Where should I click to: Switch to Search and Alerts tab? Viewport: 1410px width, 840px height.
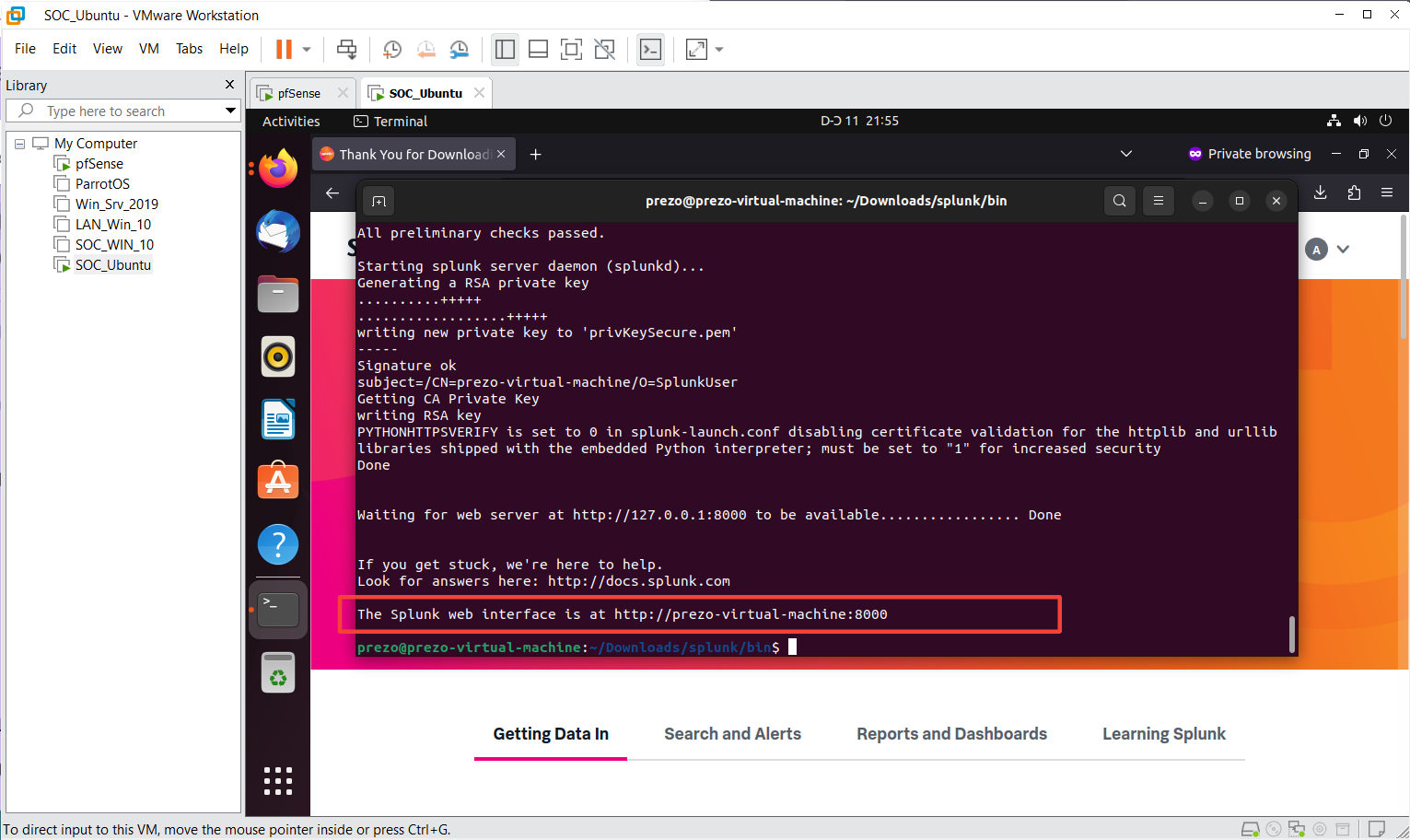tap(733, 734)
